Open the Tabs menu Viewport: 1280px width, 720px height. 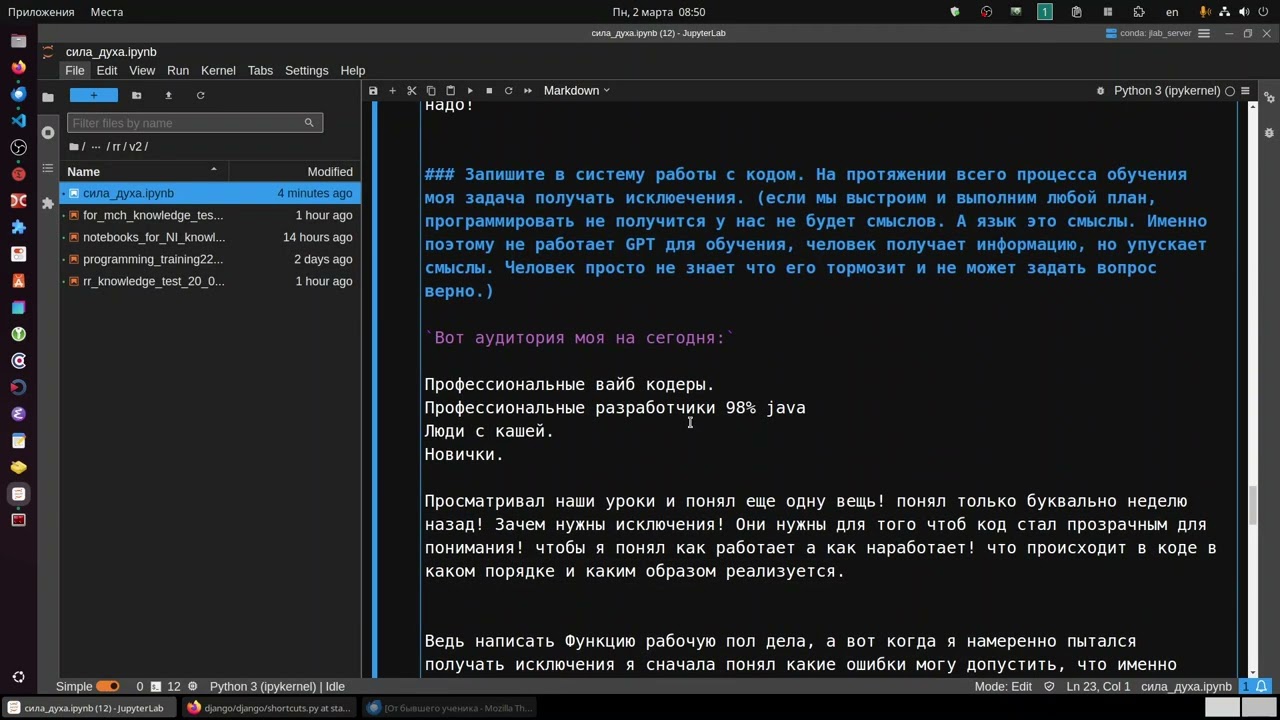pos(260,70)
